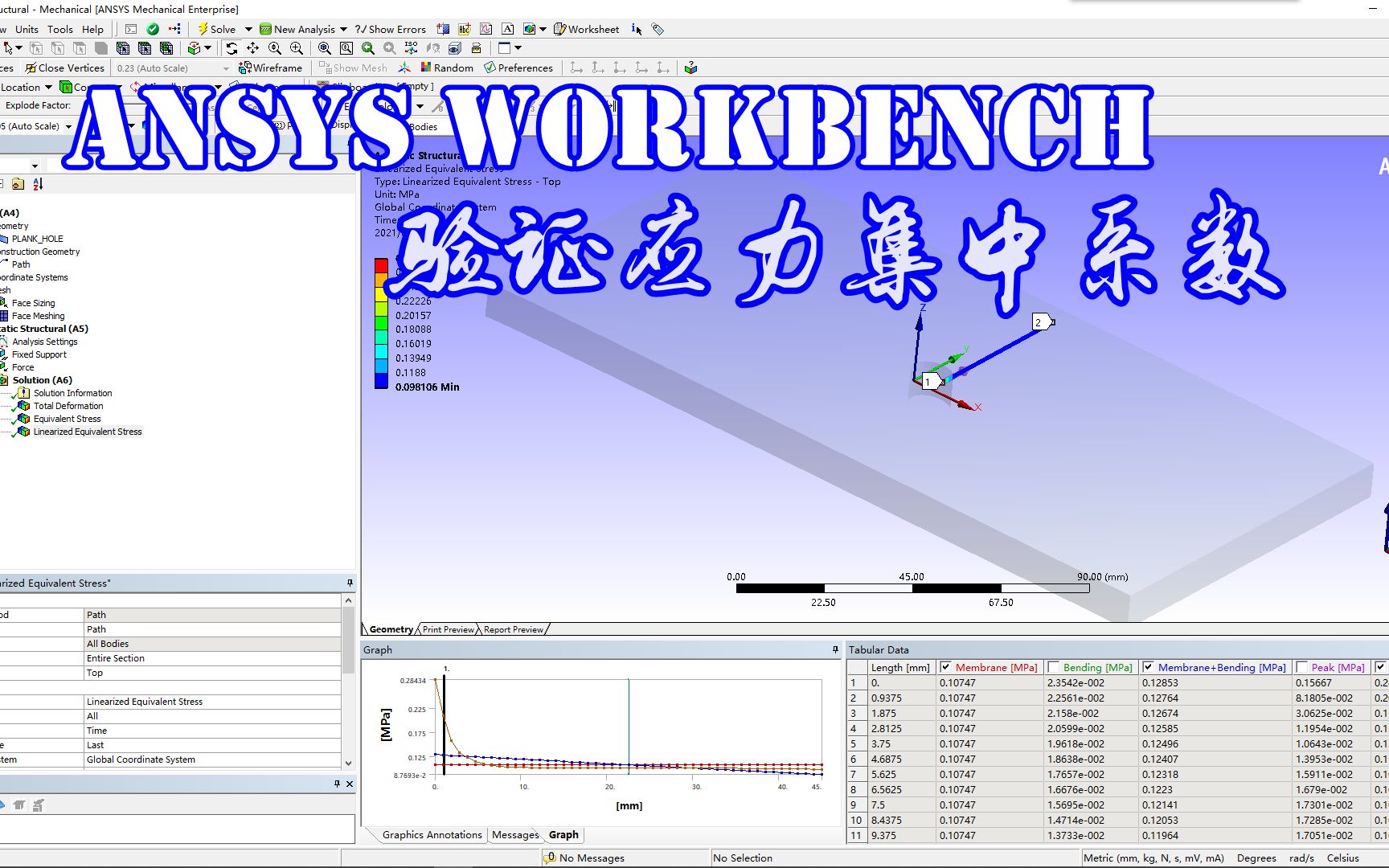
Task: Click the Zoom To Fit icon
Action: 325,48
